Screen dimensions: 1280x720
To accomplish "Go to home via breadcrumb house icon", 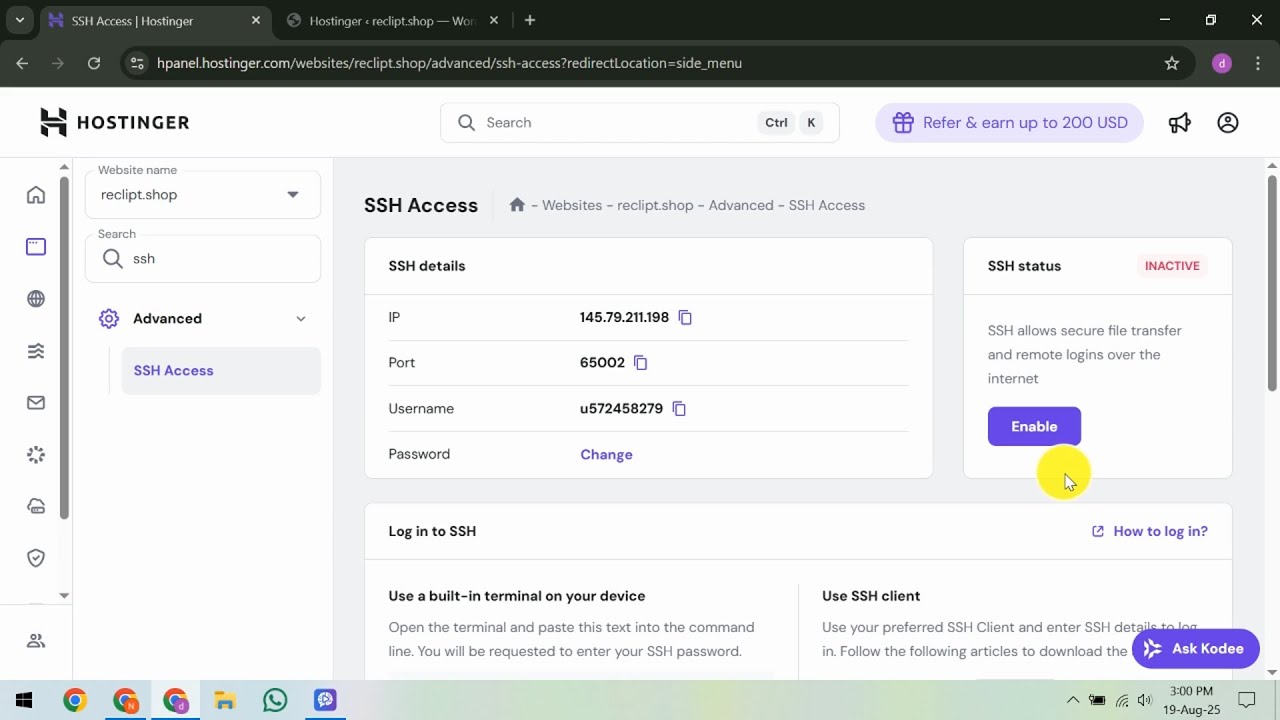I will point(517,205).
